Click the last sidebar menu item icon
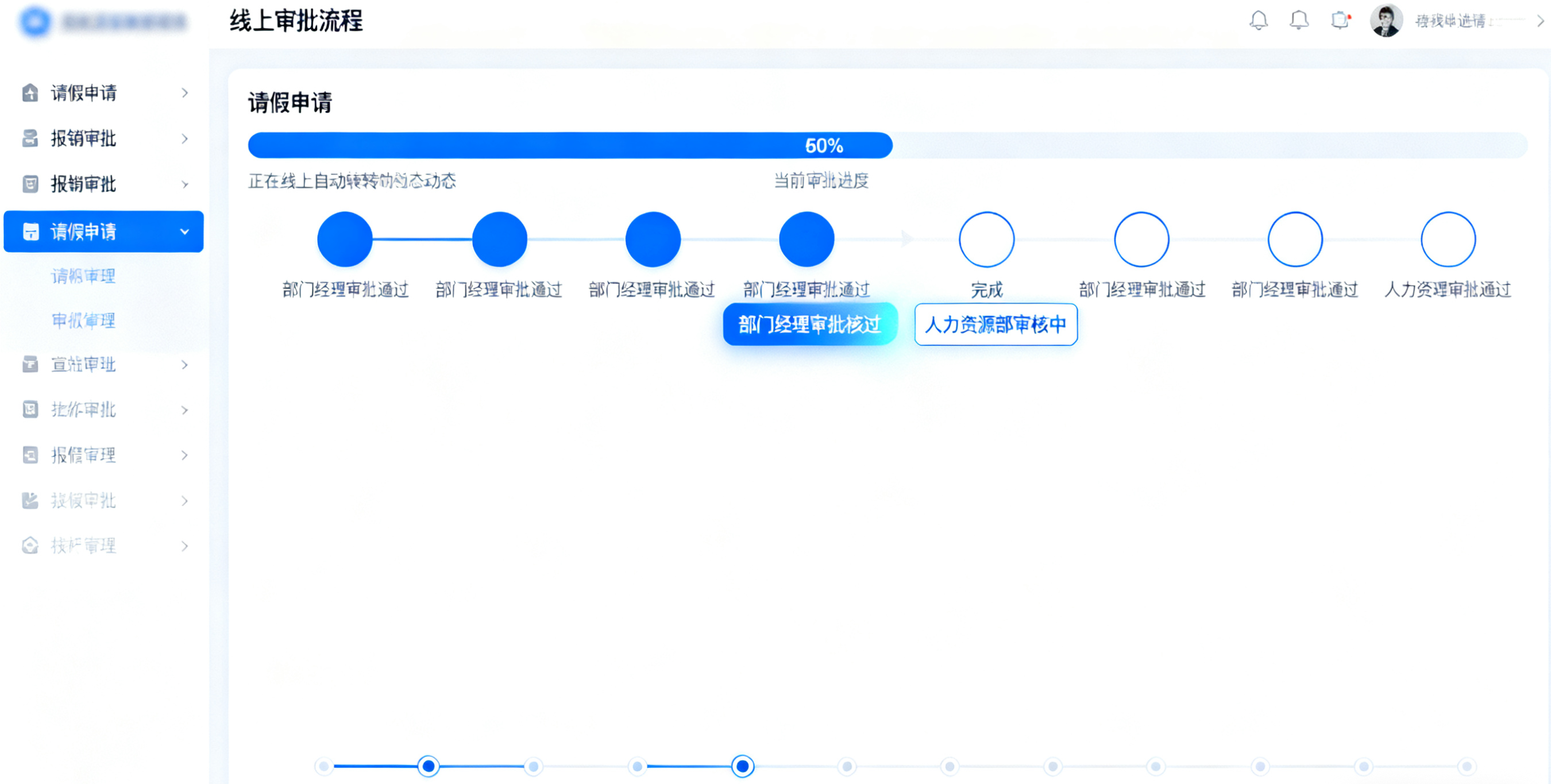1551x784 pixels. pos(30,546)
